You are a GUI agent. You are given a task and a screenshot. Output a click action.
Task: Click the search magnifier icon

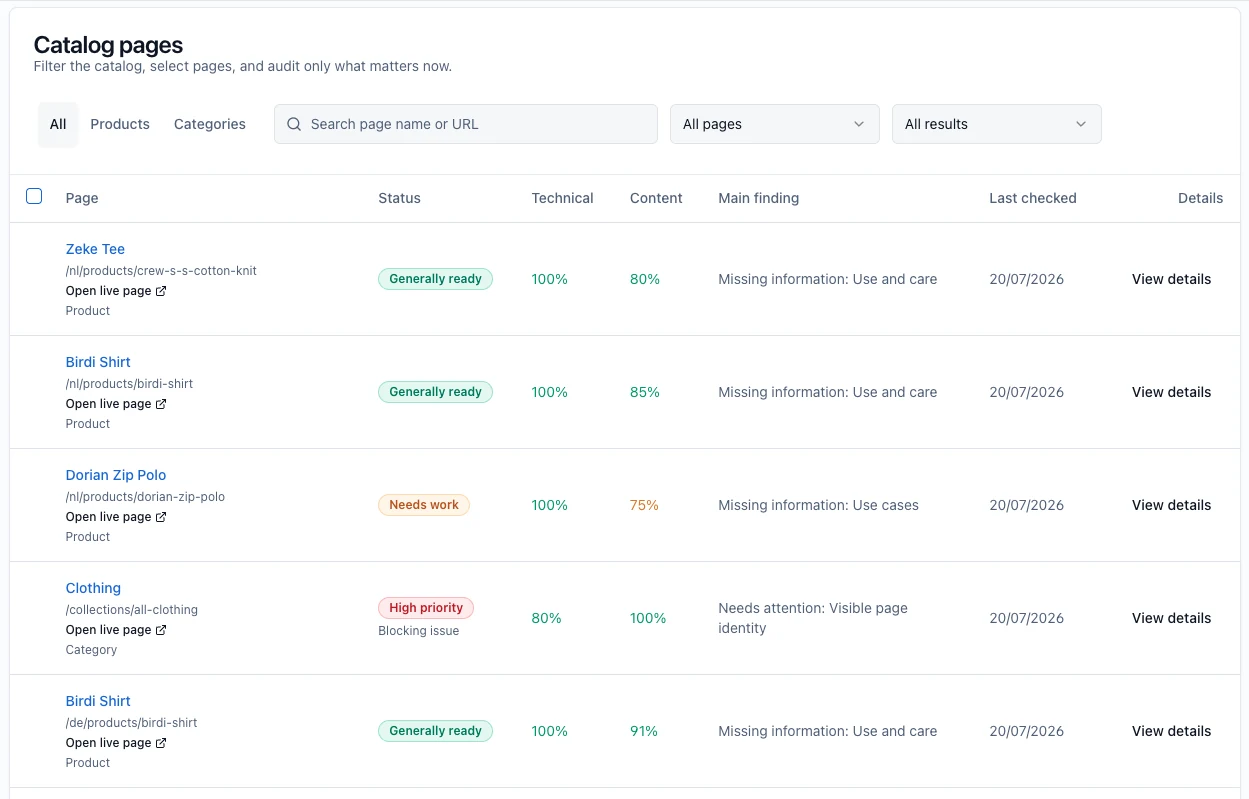[294, 124]
